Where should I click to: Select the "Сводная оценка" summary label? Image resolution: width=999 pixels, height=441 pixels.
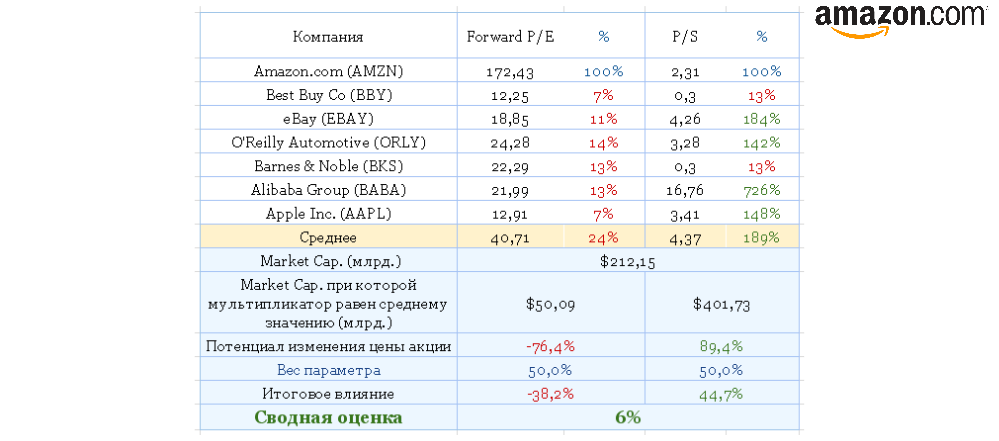pyautogui.click(x=328, y=417)
